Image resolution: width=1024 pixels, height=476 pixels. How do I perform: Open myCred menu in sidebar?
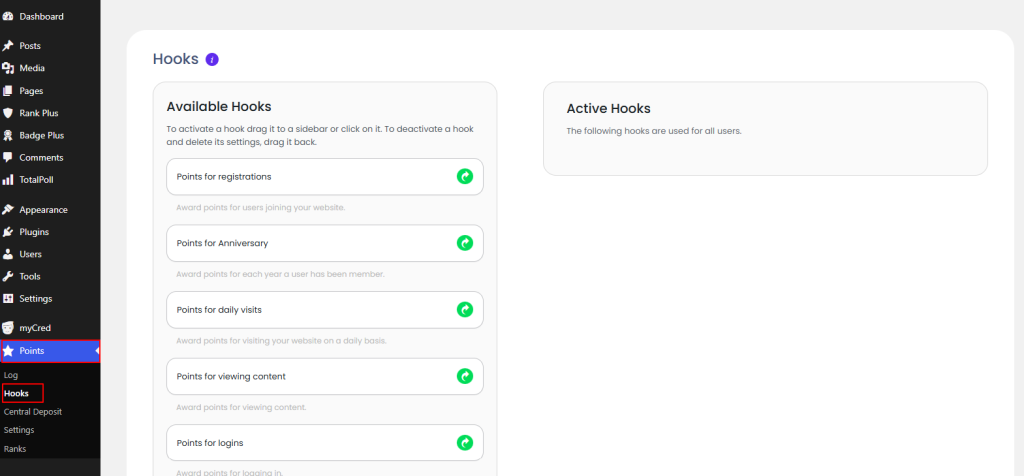[36, 327]
